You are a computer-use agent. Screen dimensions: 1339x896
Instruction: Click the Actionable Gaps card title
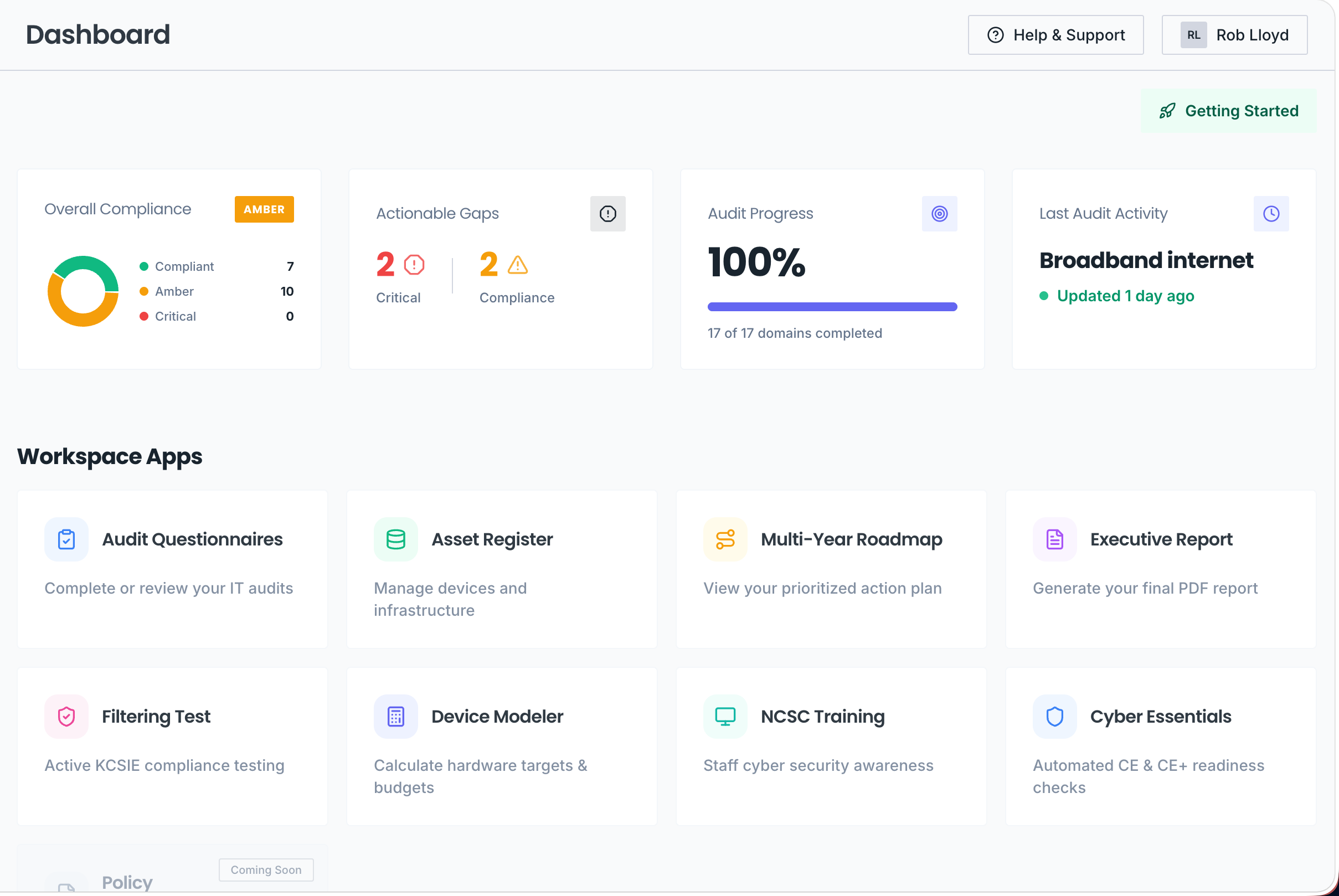pyautogui.click(x=437, y=214)
